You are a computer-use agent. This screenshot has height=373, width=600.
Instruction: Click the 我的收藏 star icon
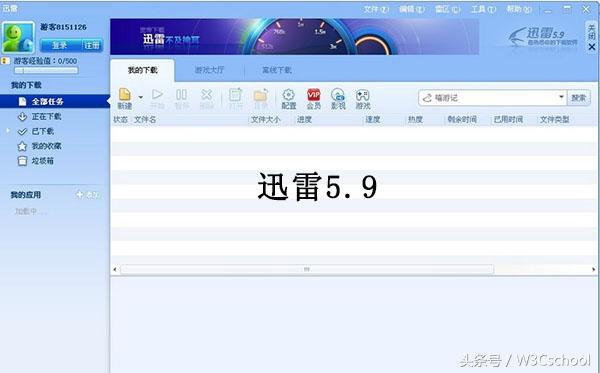[22, 146]
